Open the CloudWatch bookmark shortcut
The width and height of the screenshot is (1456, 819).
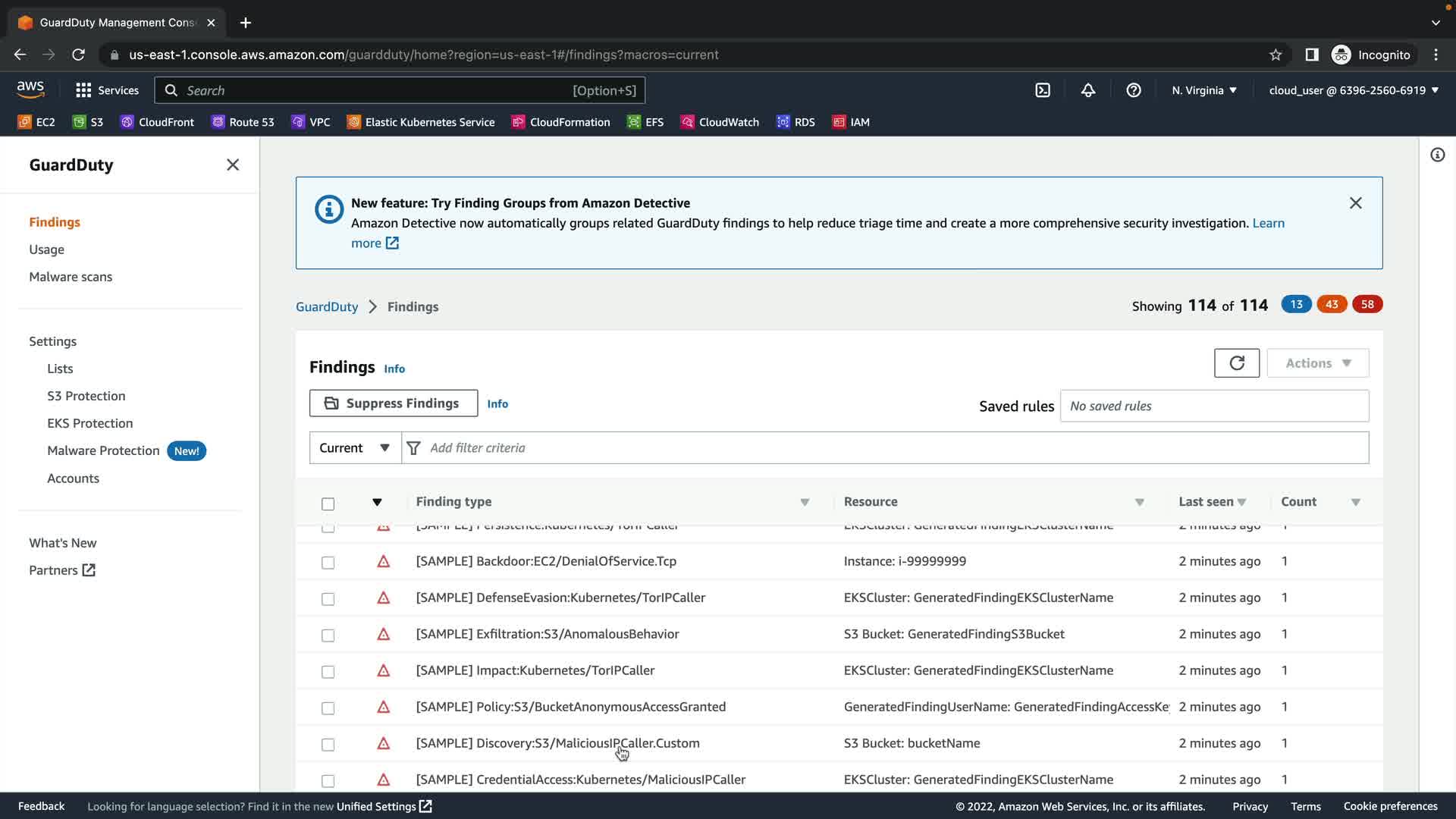pos(720,122)
